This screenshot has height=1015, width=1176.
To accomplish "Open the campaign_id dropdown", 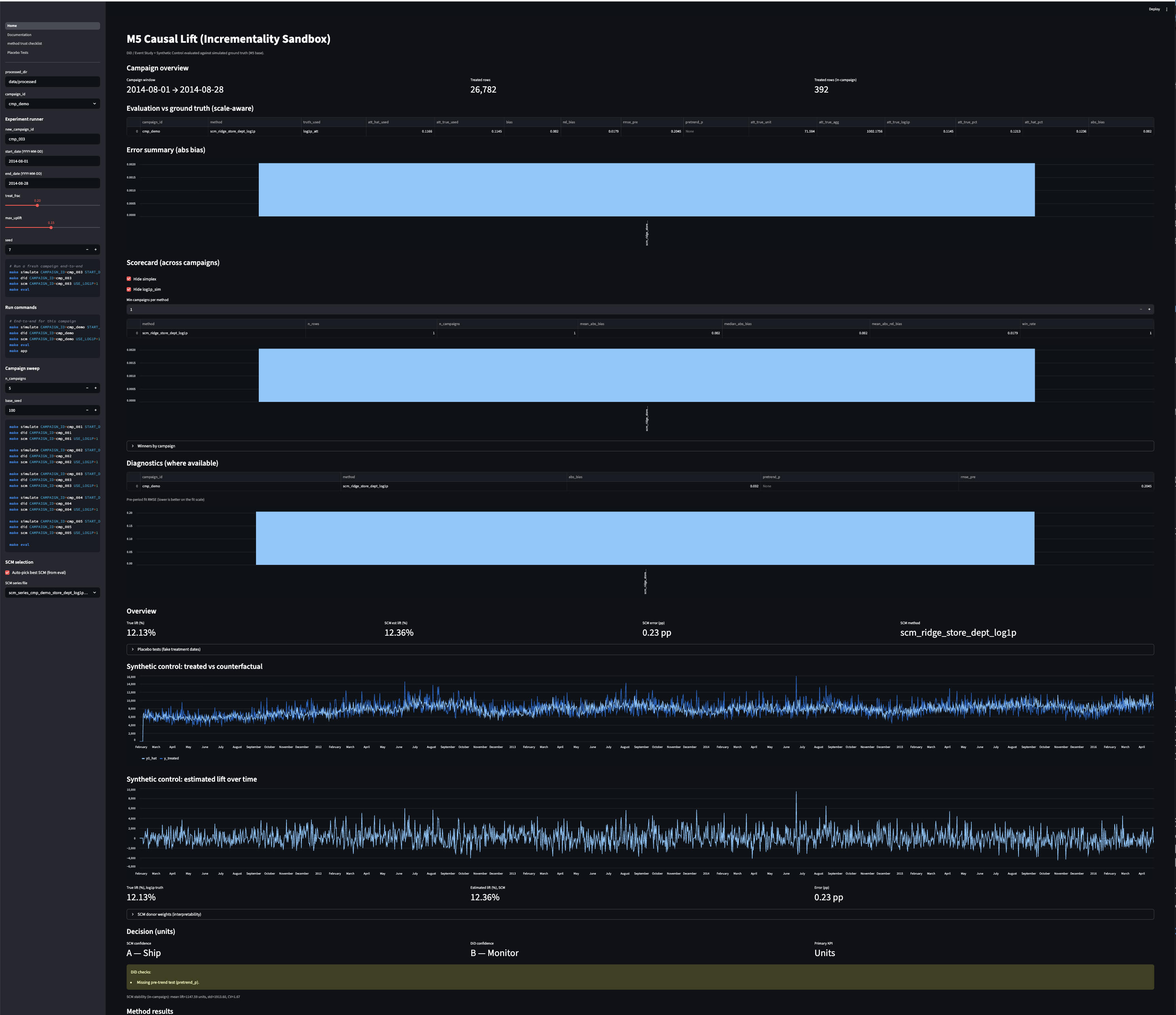I will pos(52,104).
